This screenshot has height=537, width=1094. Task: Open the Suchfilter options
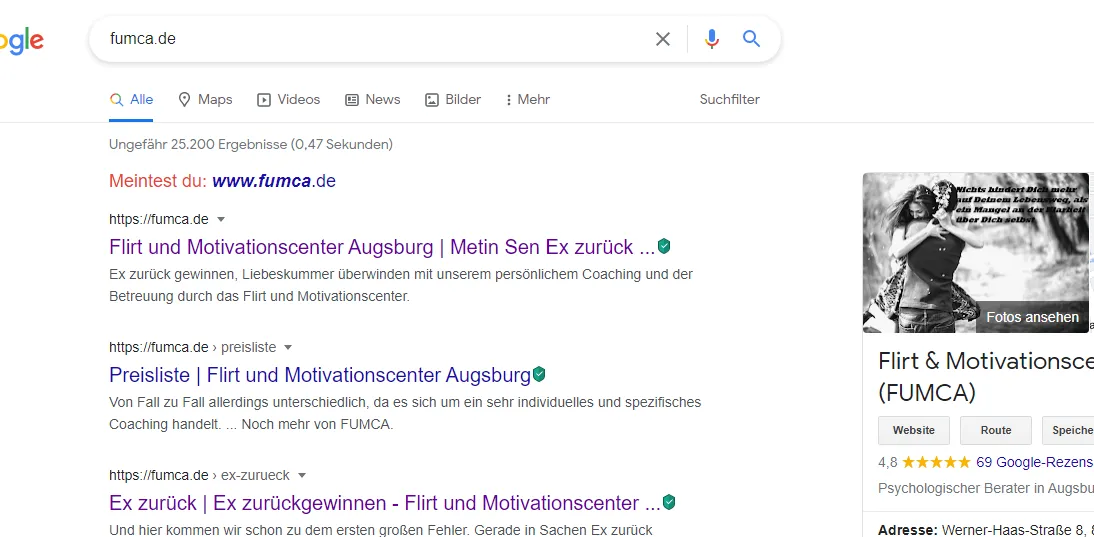[x=730, y=100]
